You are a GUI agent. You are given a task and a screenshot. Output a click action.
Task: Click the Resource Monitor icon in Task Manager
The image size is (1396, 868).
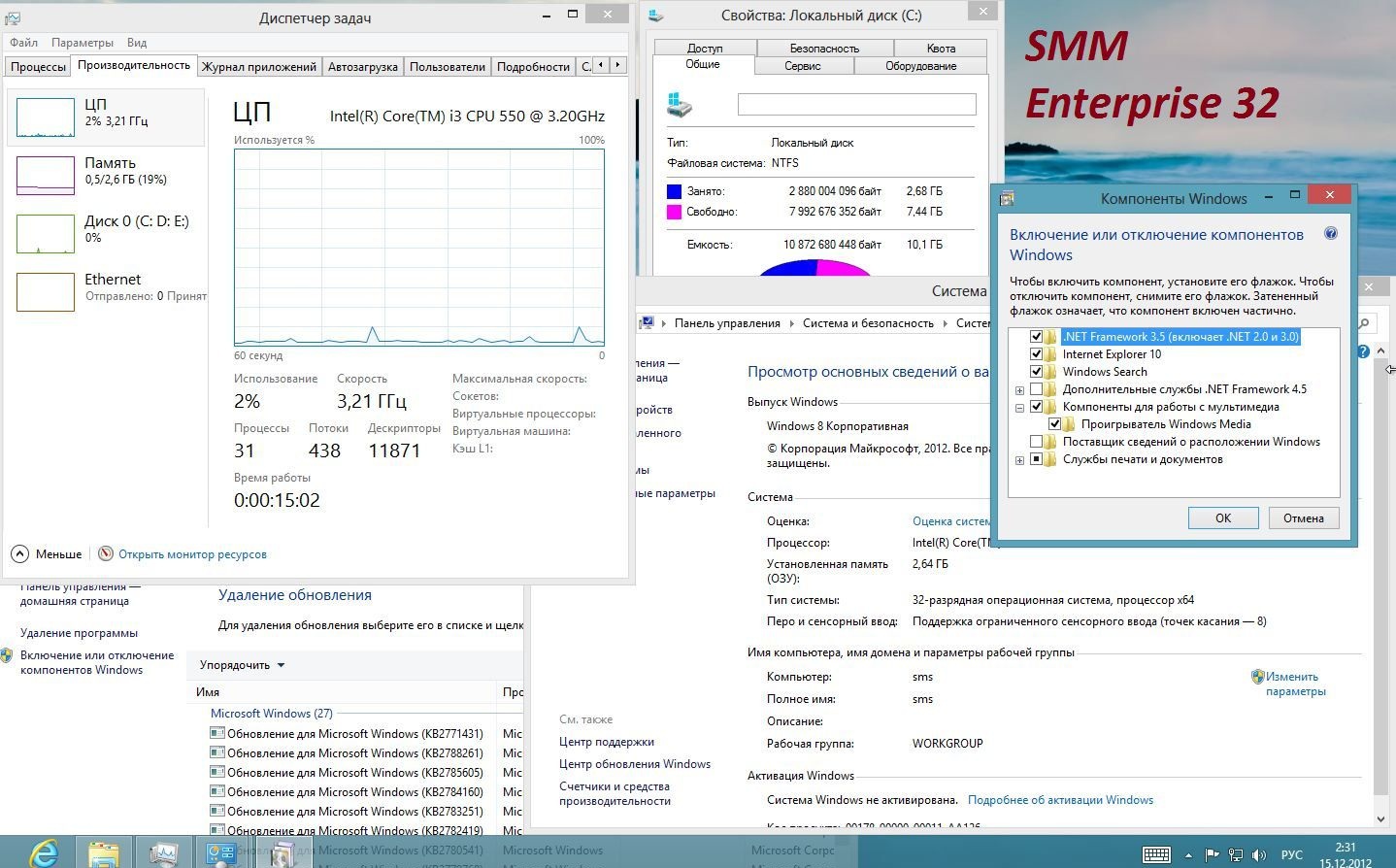pos(106,553)
